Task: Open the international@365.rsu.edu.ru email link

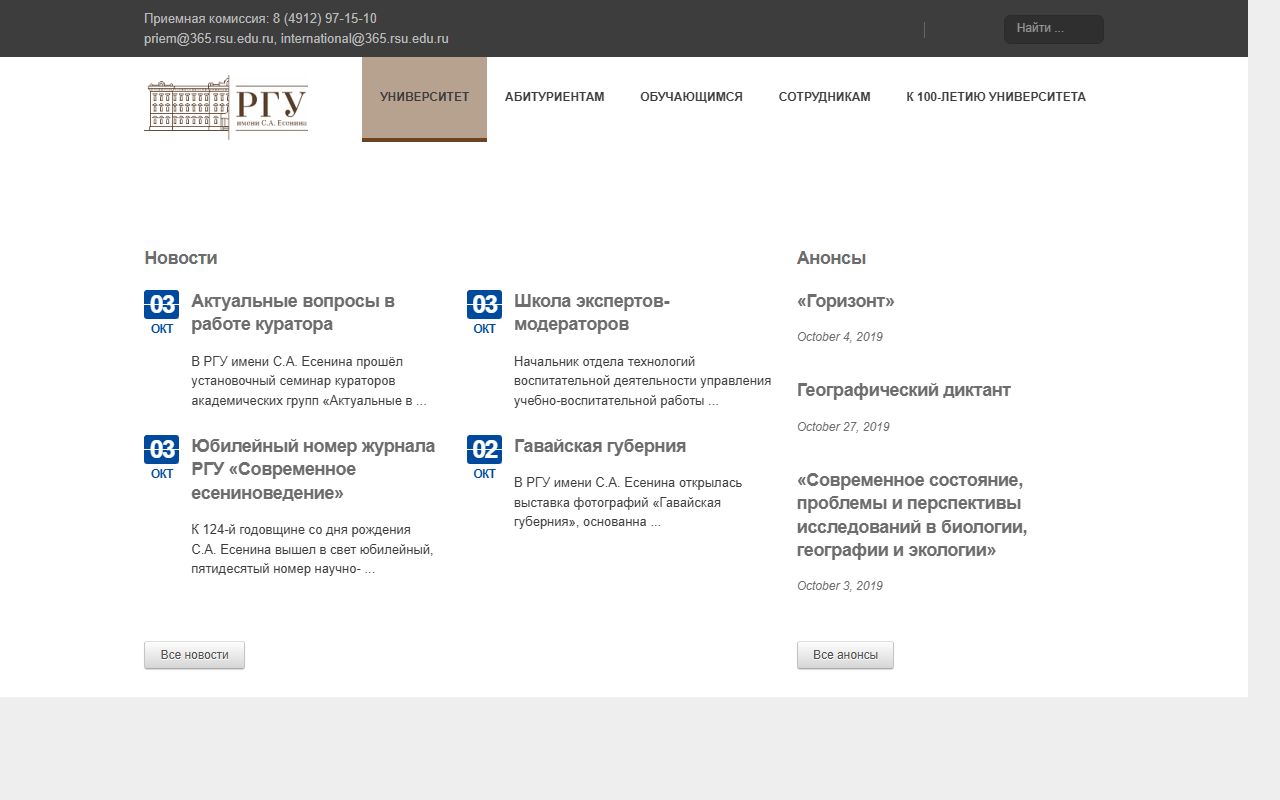Action: coord(364,39)
